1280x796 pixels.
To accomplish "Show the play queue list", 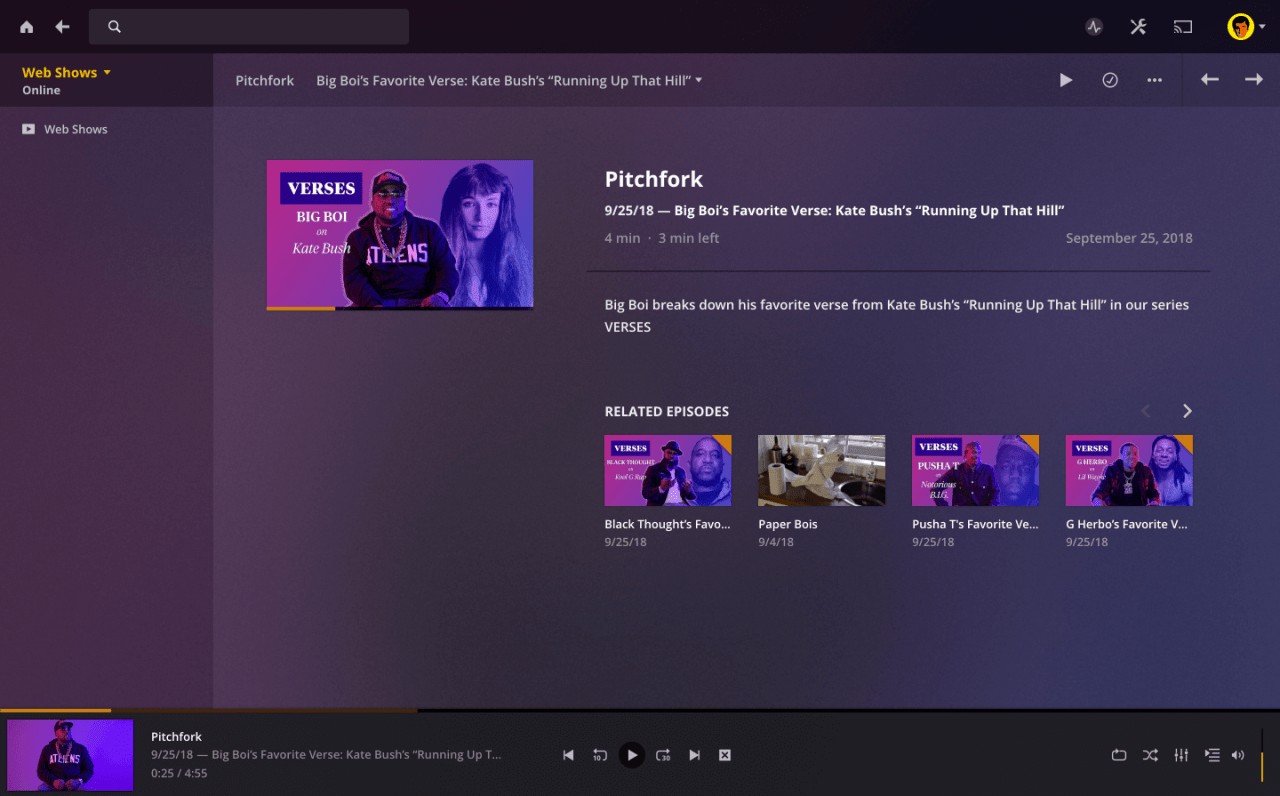I will click(x=1211, y=755).
